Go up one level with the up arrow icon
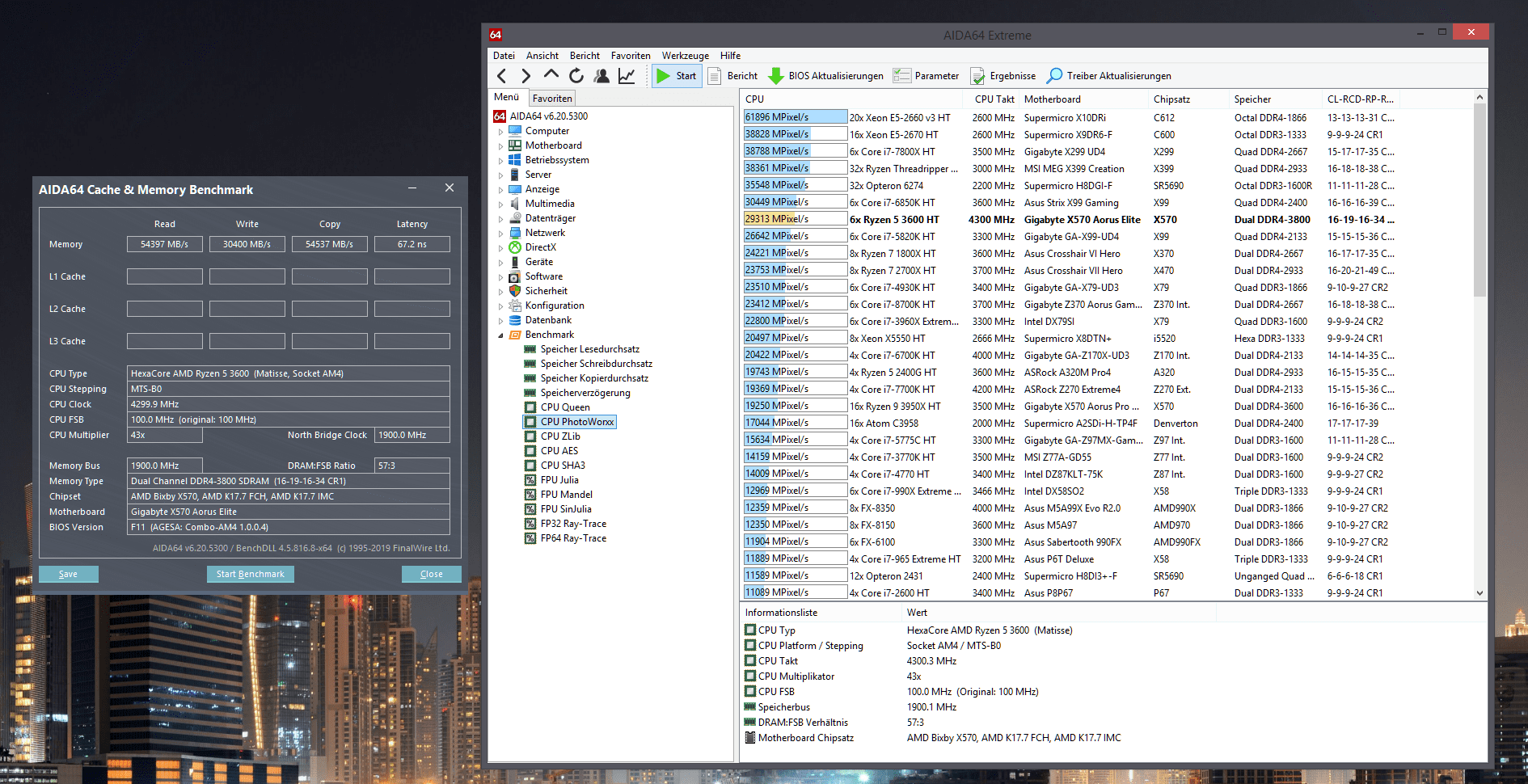 (551, 74)
